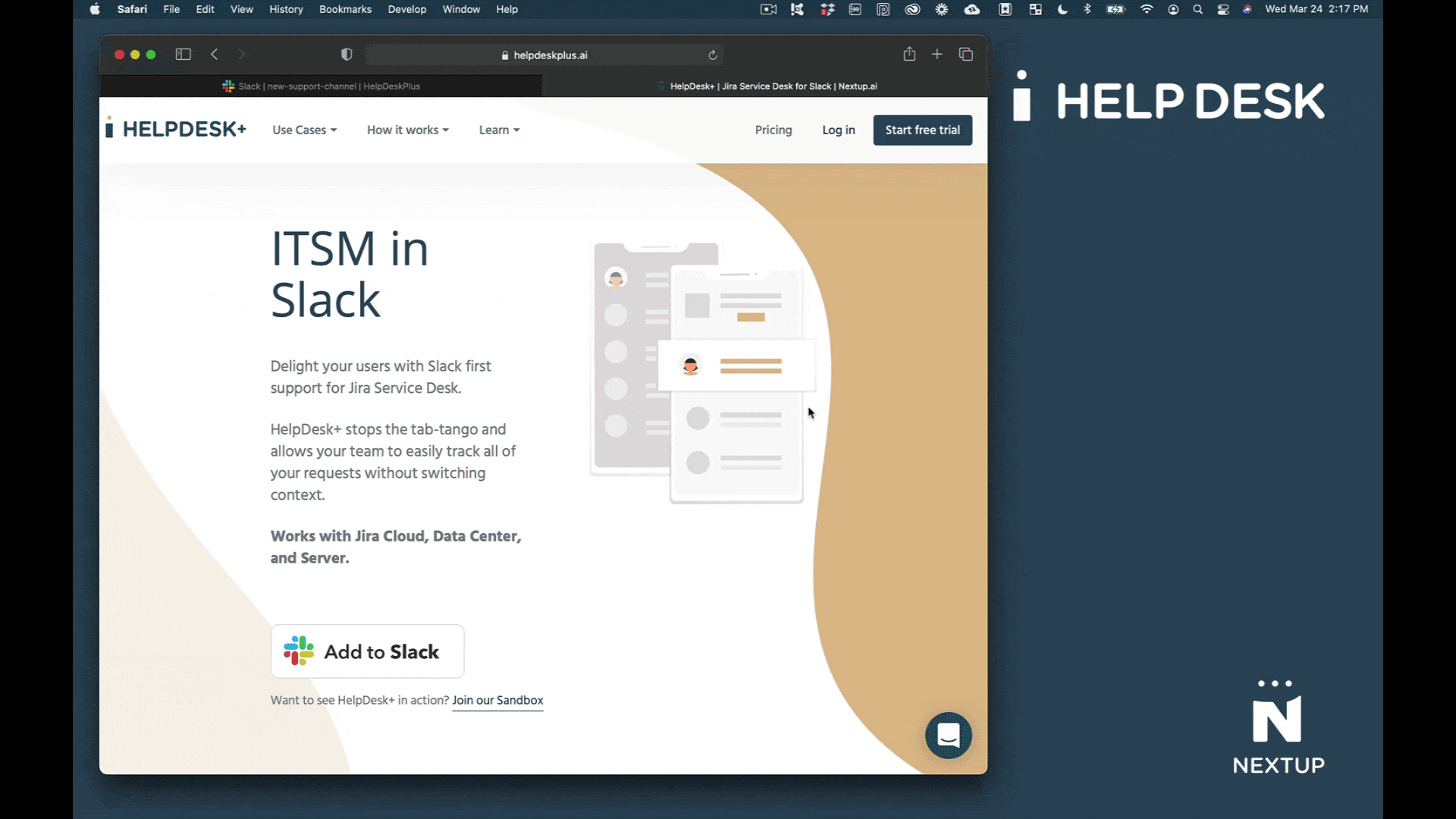This screenshot has height=819, width=1456.
Task: Open the View menu
Action: (242, 9)
